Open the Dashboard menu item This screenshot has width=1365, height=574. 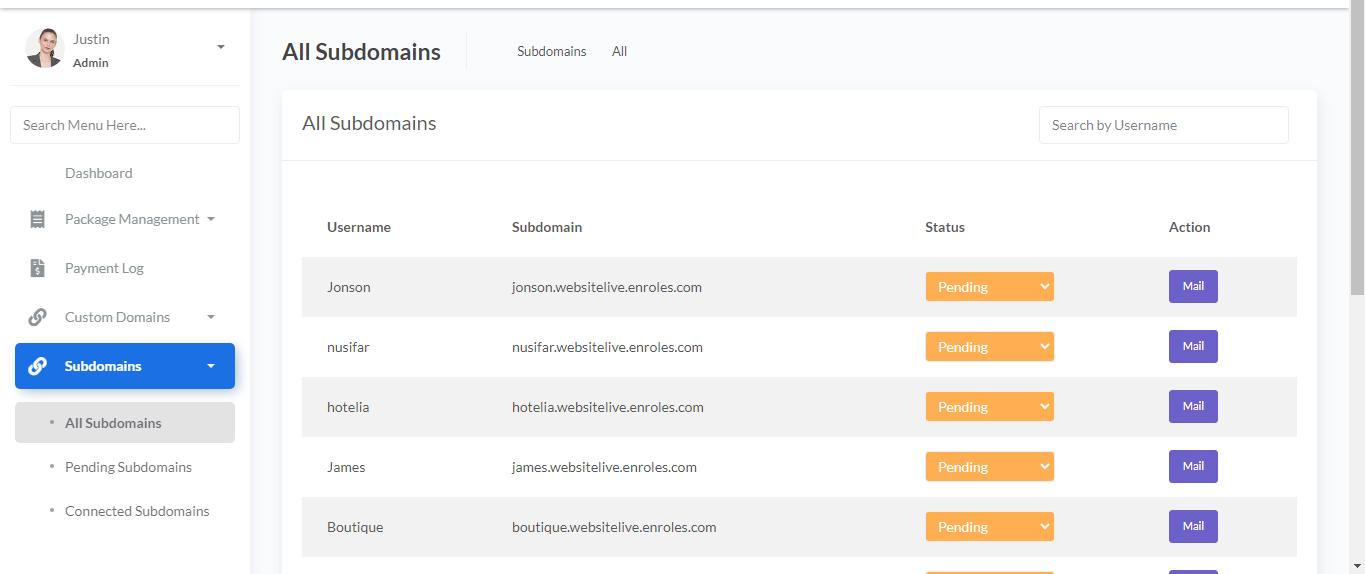98,173
